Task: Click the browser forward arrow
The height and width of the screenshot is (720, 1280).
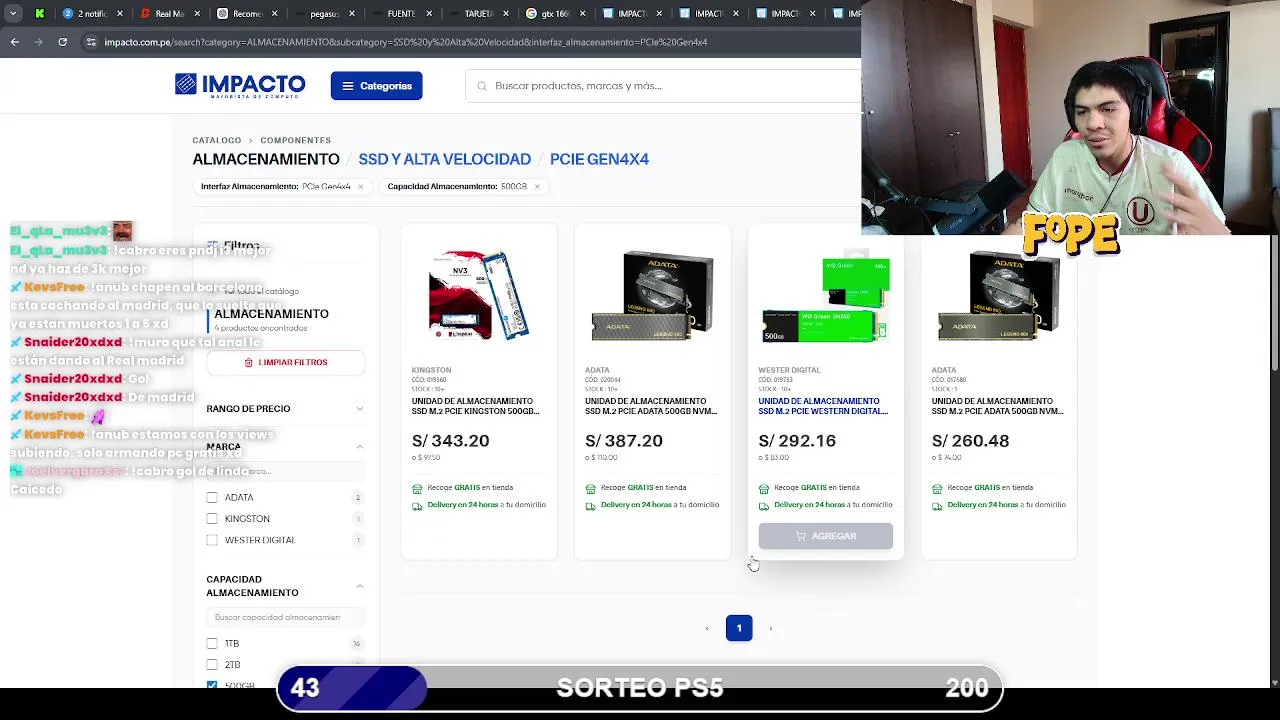Action: click(x=38, y=42)
